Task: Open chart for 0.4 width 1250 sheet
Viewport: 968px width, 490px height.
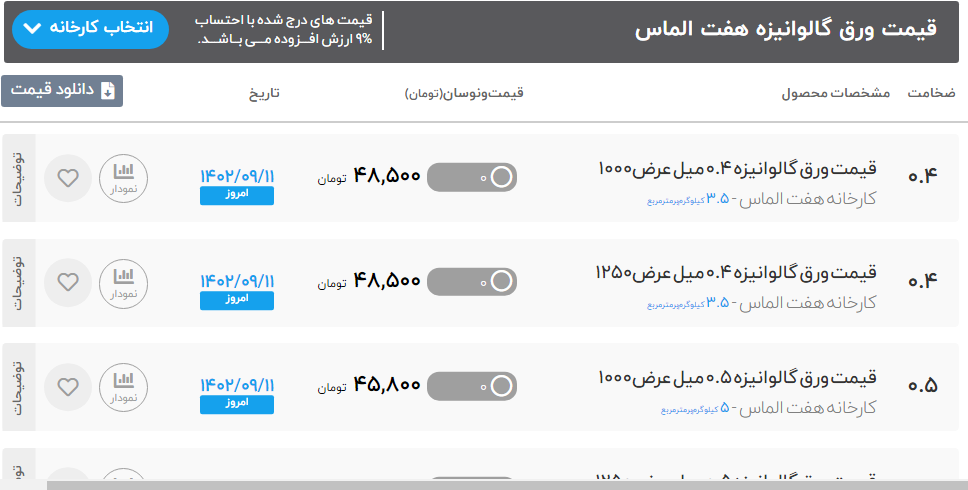Action: (x=123, y=282)
